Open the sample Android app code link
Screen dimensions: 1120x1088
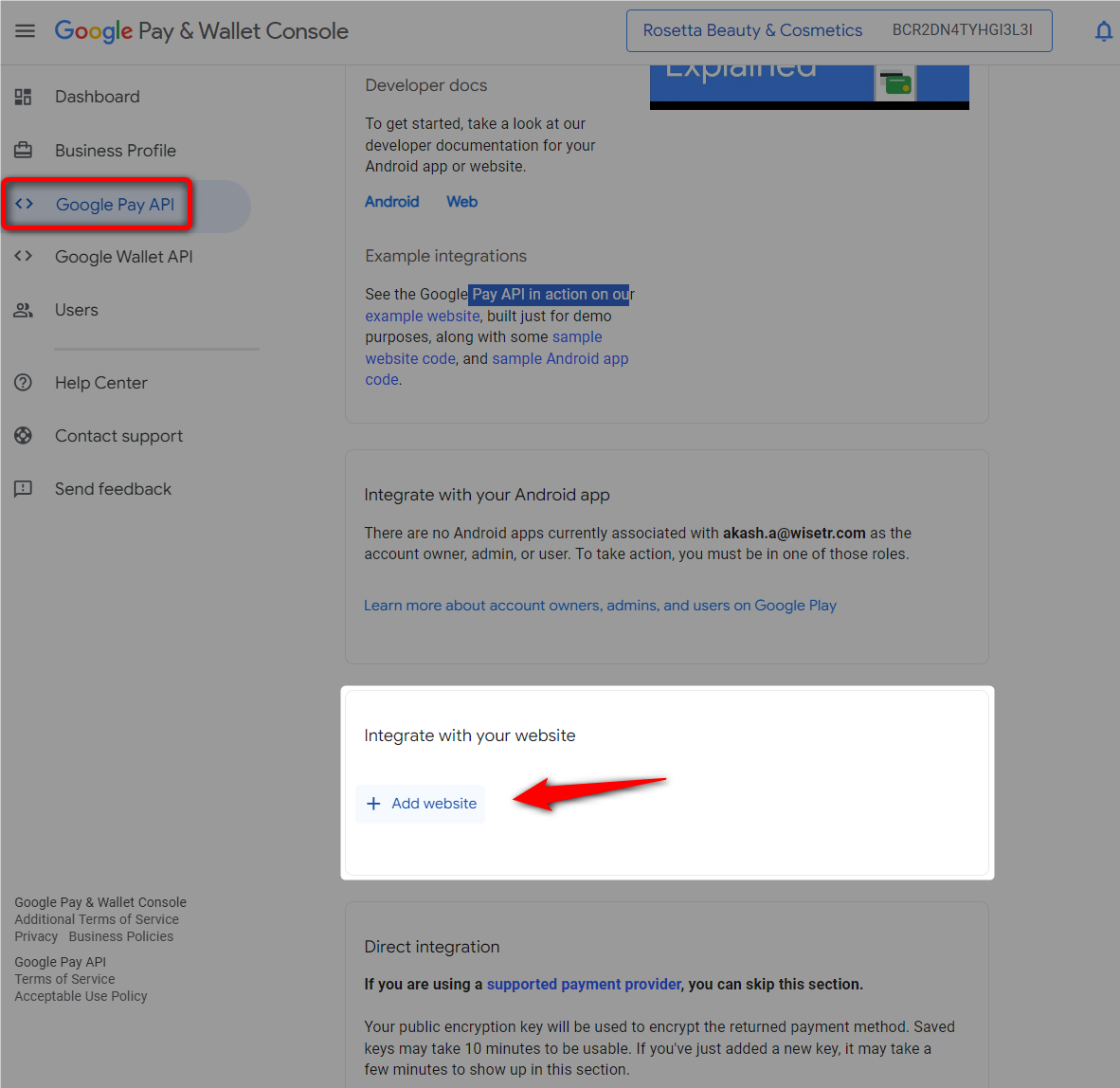(560, 358)
